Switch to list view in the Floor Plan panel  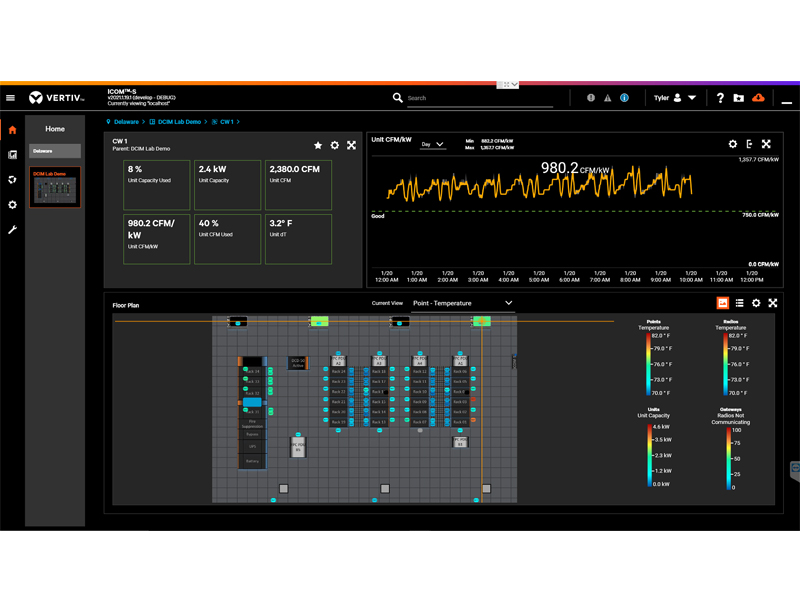pos(739,303)
